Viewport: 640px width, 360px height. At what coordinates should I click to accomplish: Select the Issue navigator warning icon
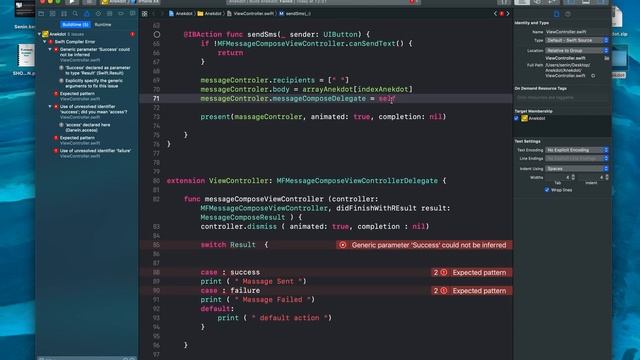pos(87,13)
